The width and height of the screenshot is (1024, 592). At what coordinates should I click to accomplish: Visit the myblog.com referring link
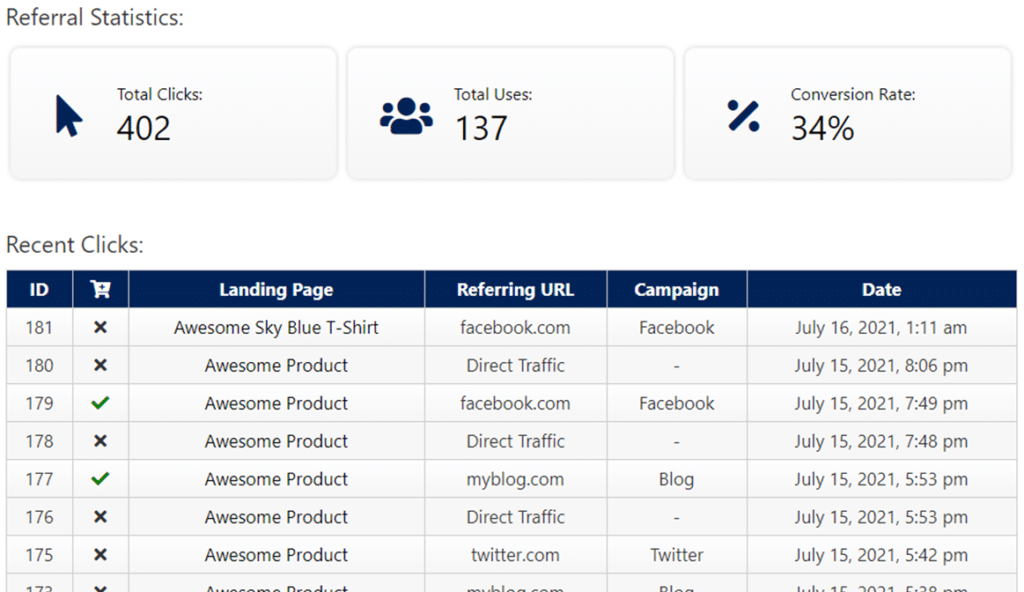515,479
